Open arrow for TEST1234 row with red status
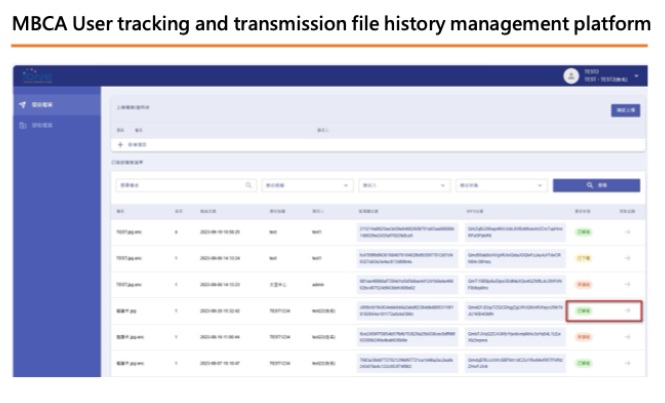 pyautogui.click(x=627, y=337)
